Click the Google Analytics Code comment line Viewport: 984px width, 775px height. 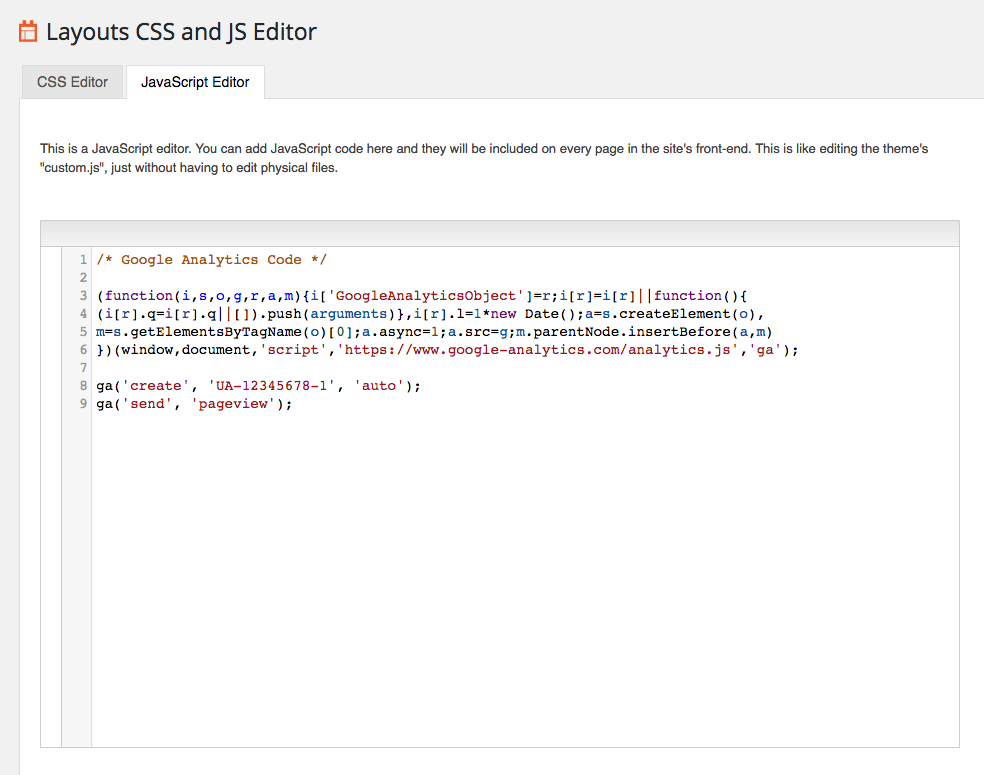[211, 260]
